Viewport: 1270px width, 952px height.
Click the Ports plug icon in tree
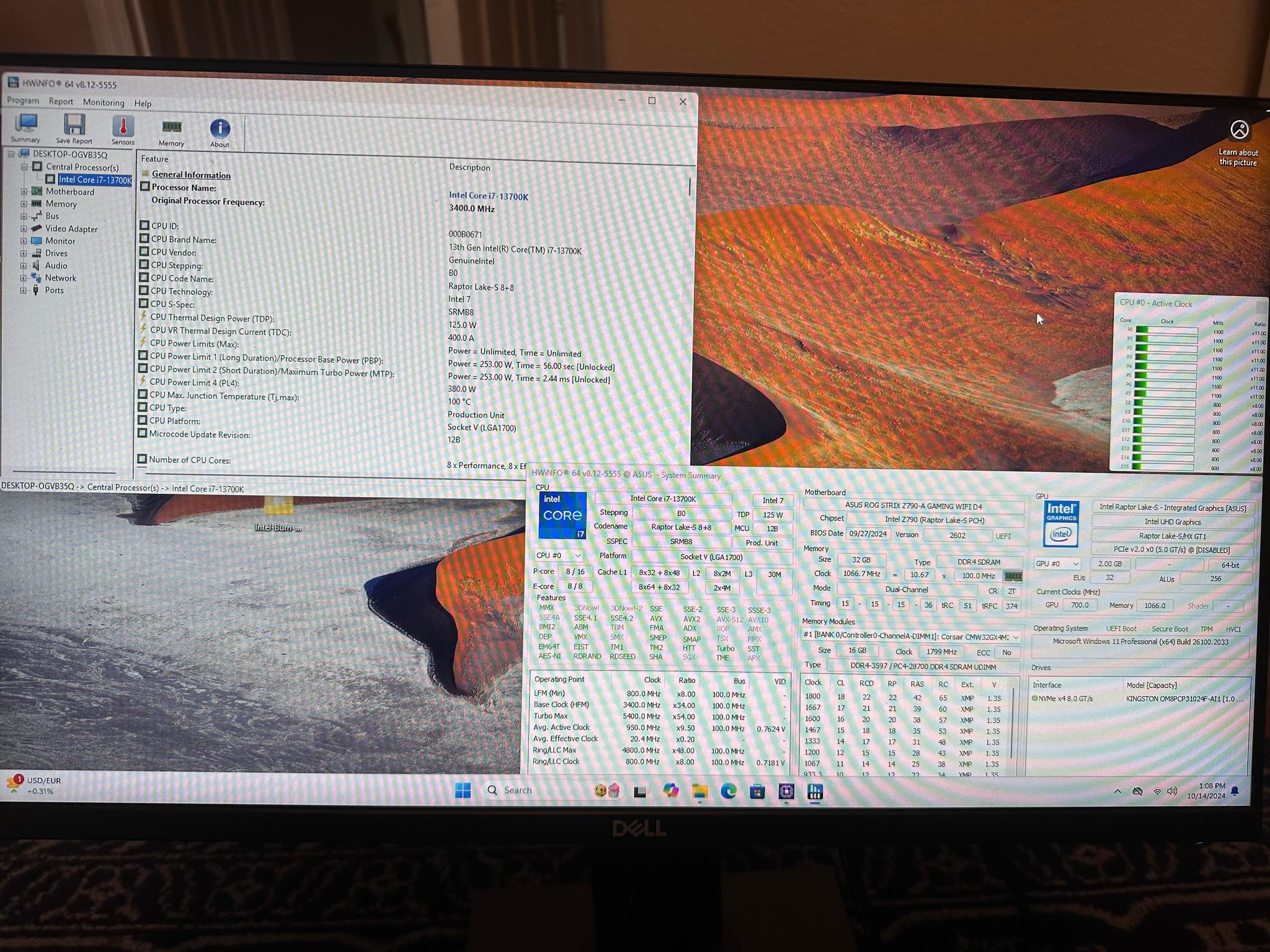[35, 290]
